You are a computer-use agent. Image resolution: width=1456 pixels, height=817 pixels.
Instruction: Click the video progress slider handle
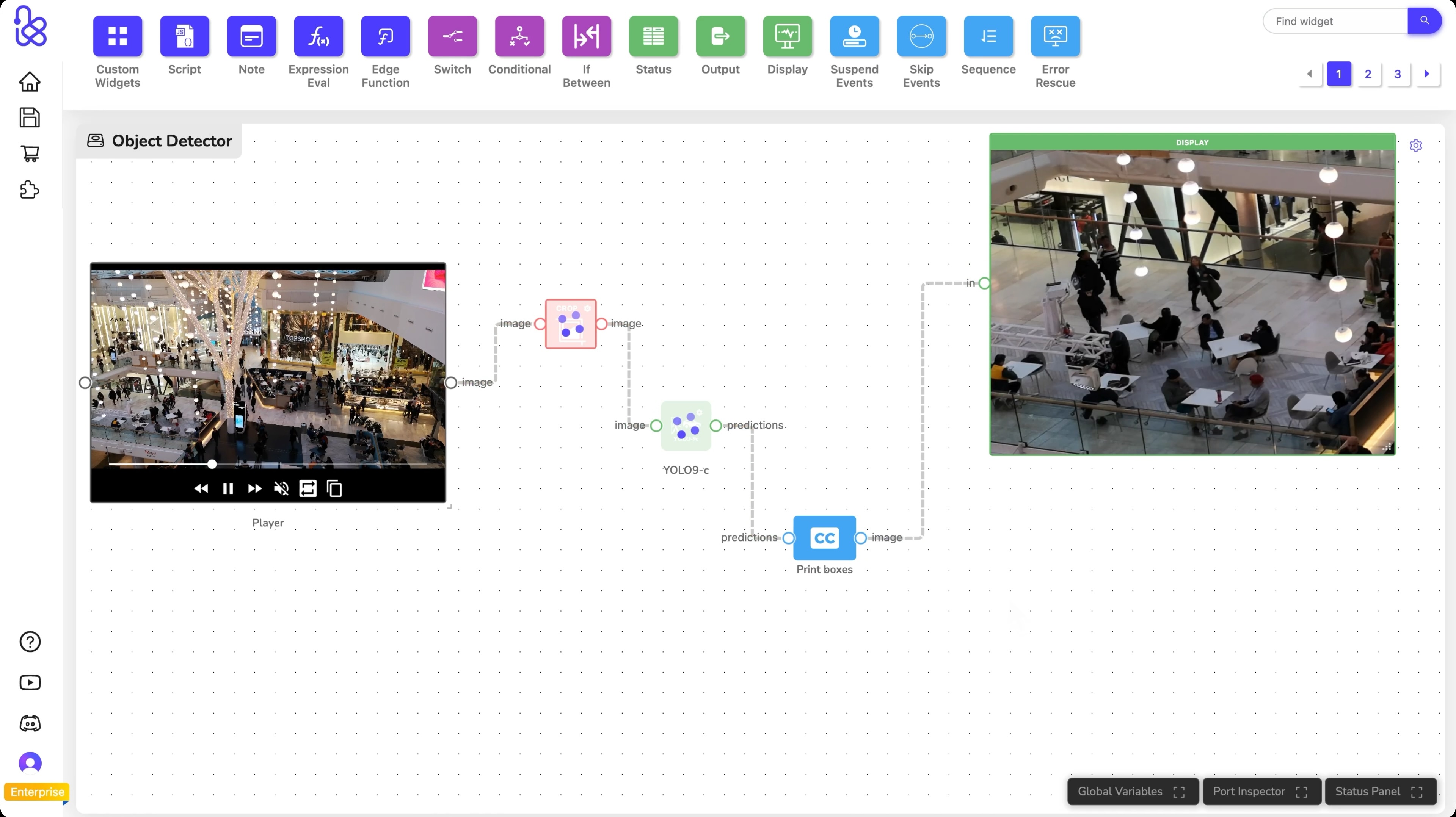point(212,465)
